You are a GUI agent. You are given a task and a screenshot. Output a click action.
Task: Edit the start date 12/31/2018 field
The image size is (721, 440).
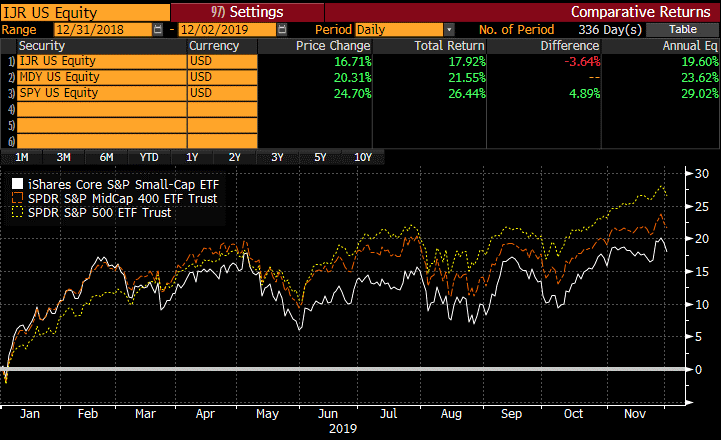click(x=103, y=30)
